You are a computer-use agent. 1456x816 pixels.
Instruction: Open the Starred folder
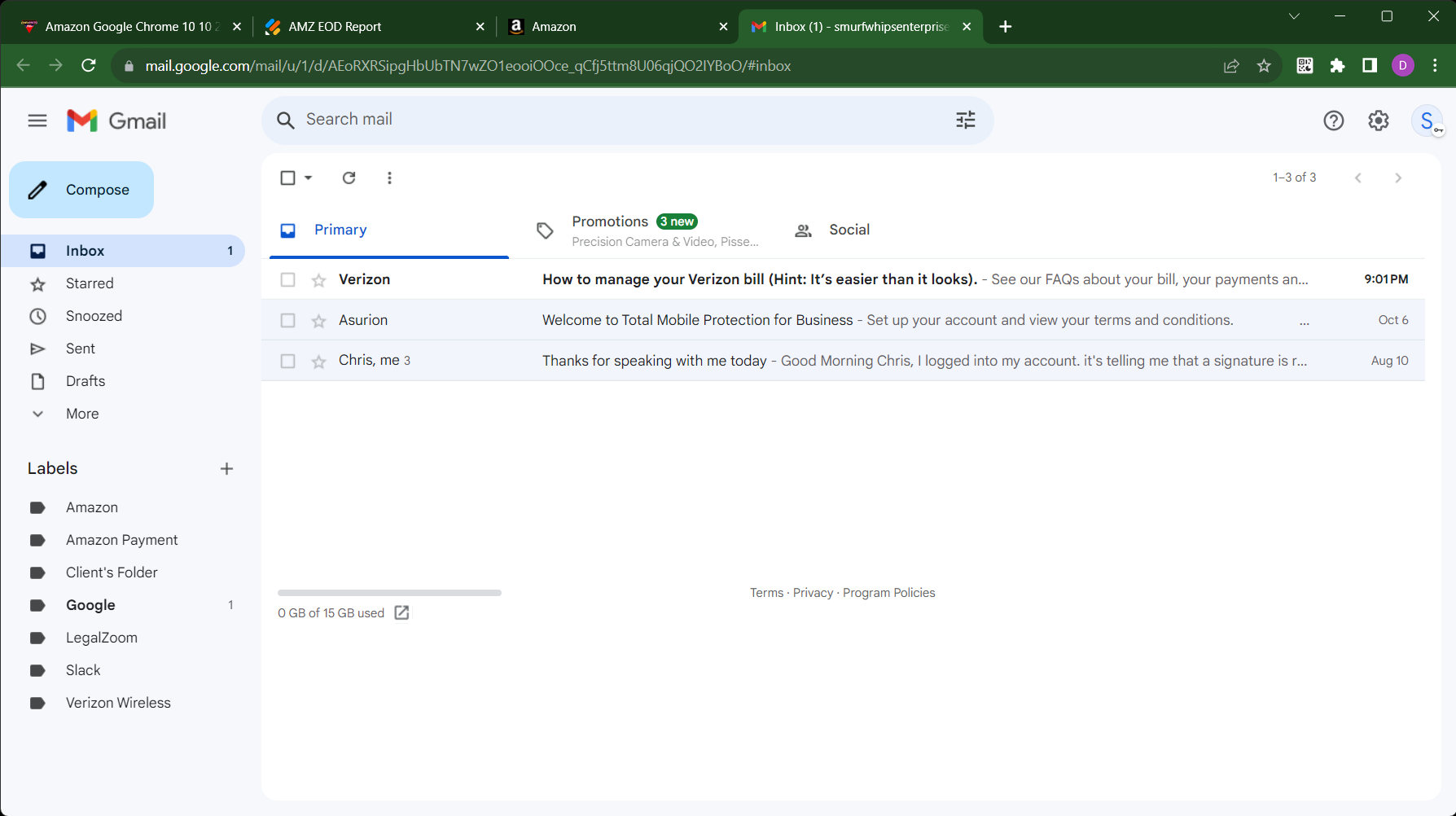tap(123, 283)
